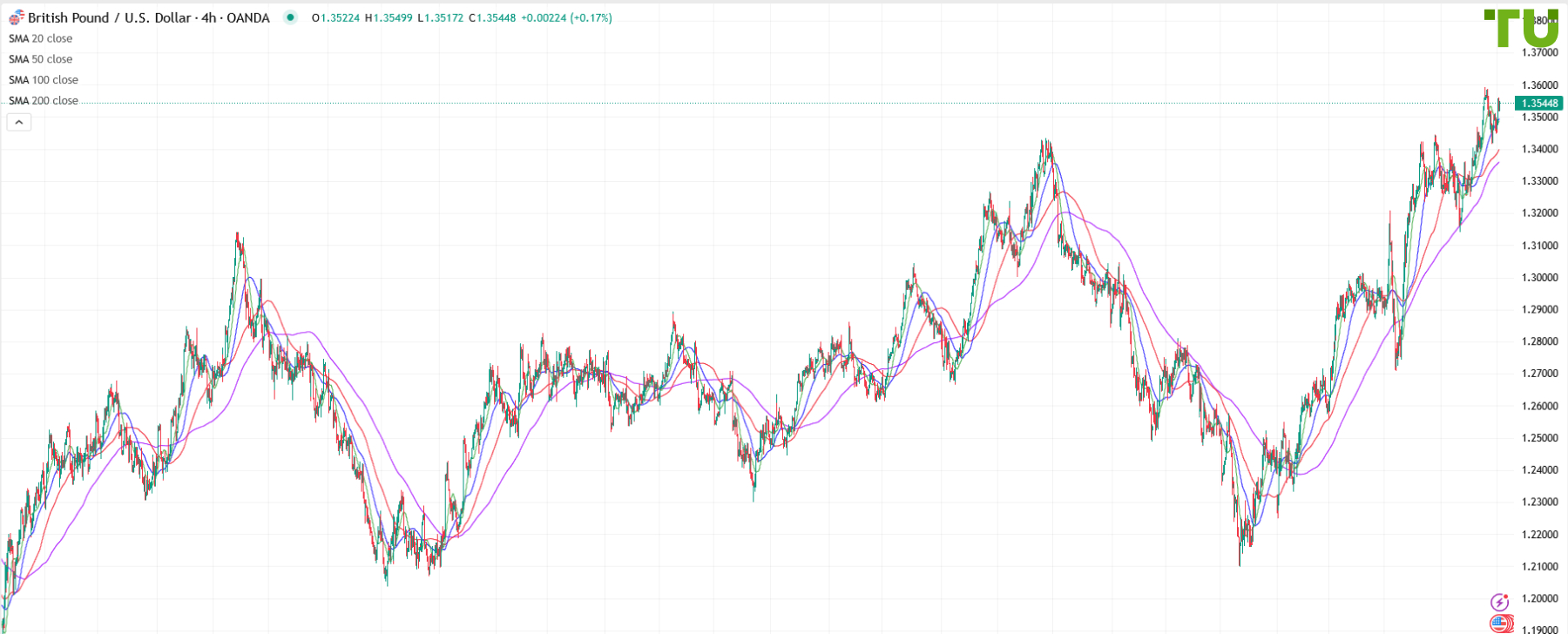Viewport: 1568px width, 634px height.
Task: Click the US flag economic event icon
Action: pos(1501,624)
